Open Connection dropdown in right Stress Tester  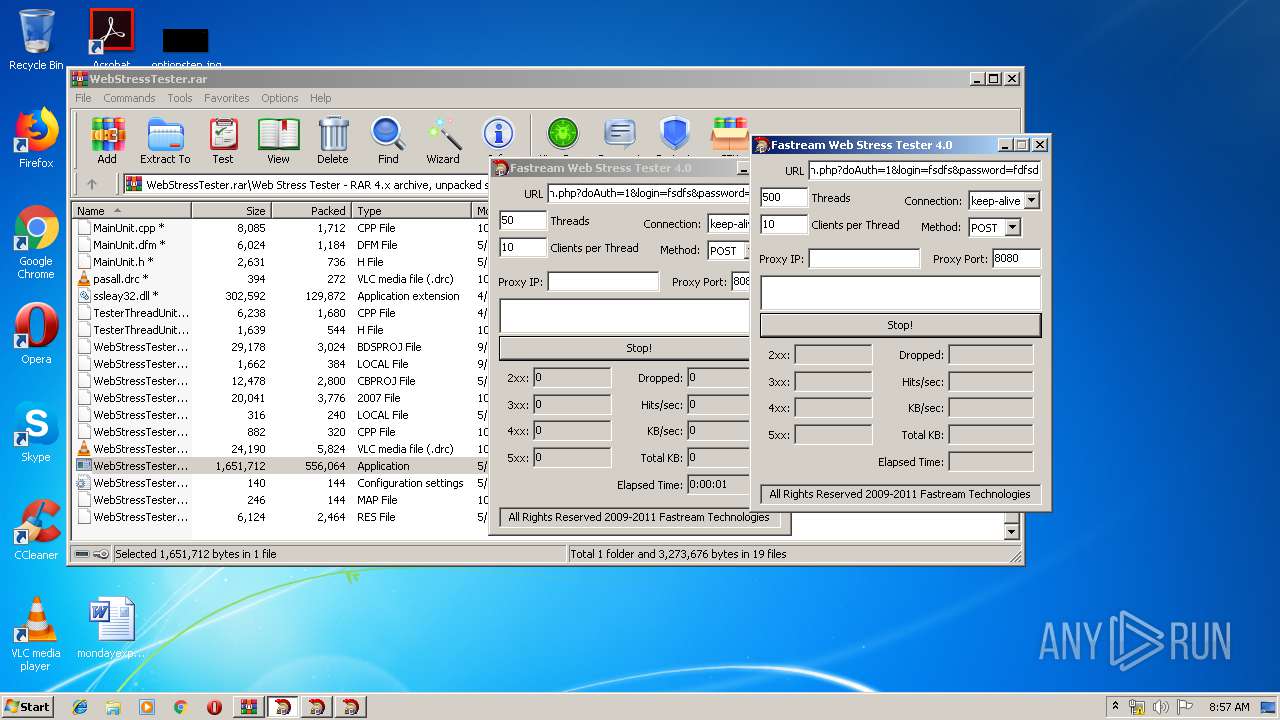1031,201
